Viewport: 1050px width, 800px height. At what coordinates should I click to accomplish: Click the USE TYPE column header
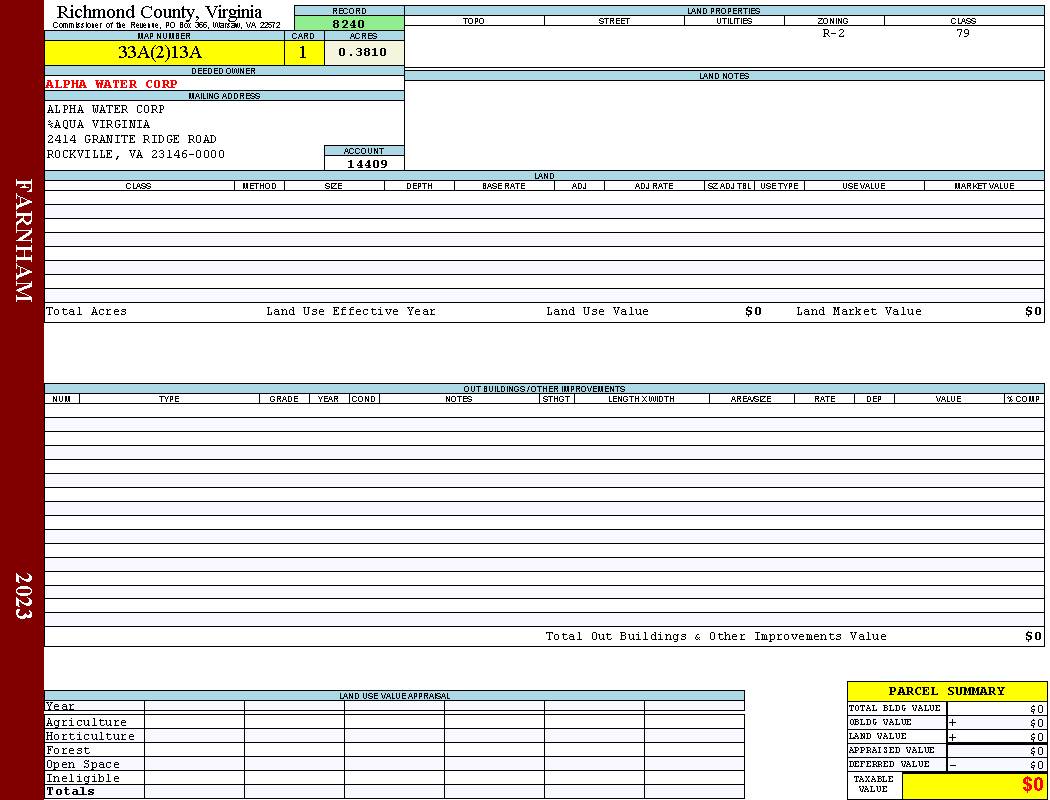[779, 186]
